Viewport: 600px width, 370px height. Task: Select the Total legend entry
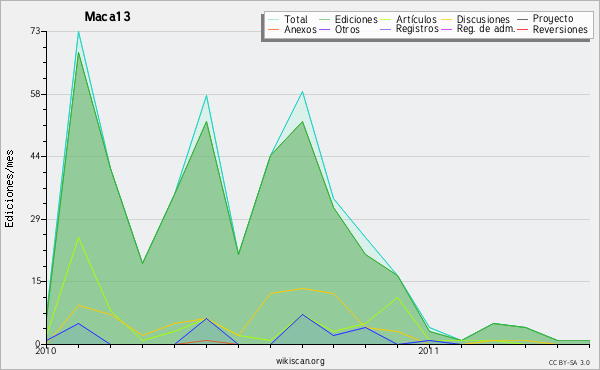(x=296, y=19)
